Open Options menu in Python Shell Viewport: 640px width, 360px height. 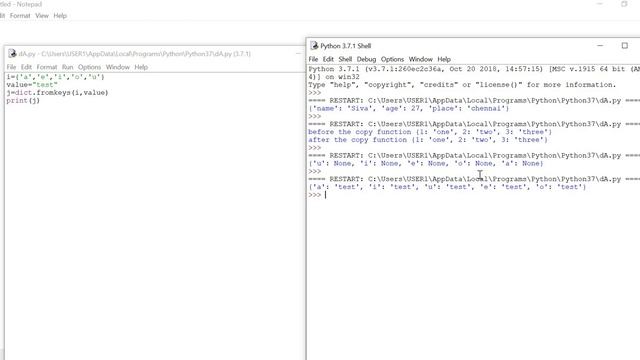[392, 59]
